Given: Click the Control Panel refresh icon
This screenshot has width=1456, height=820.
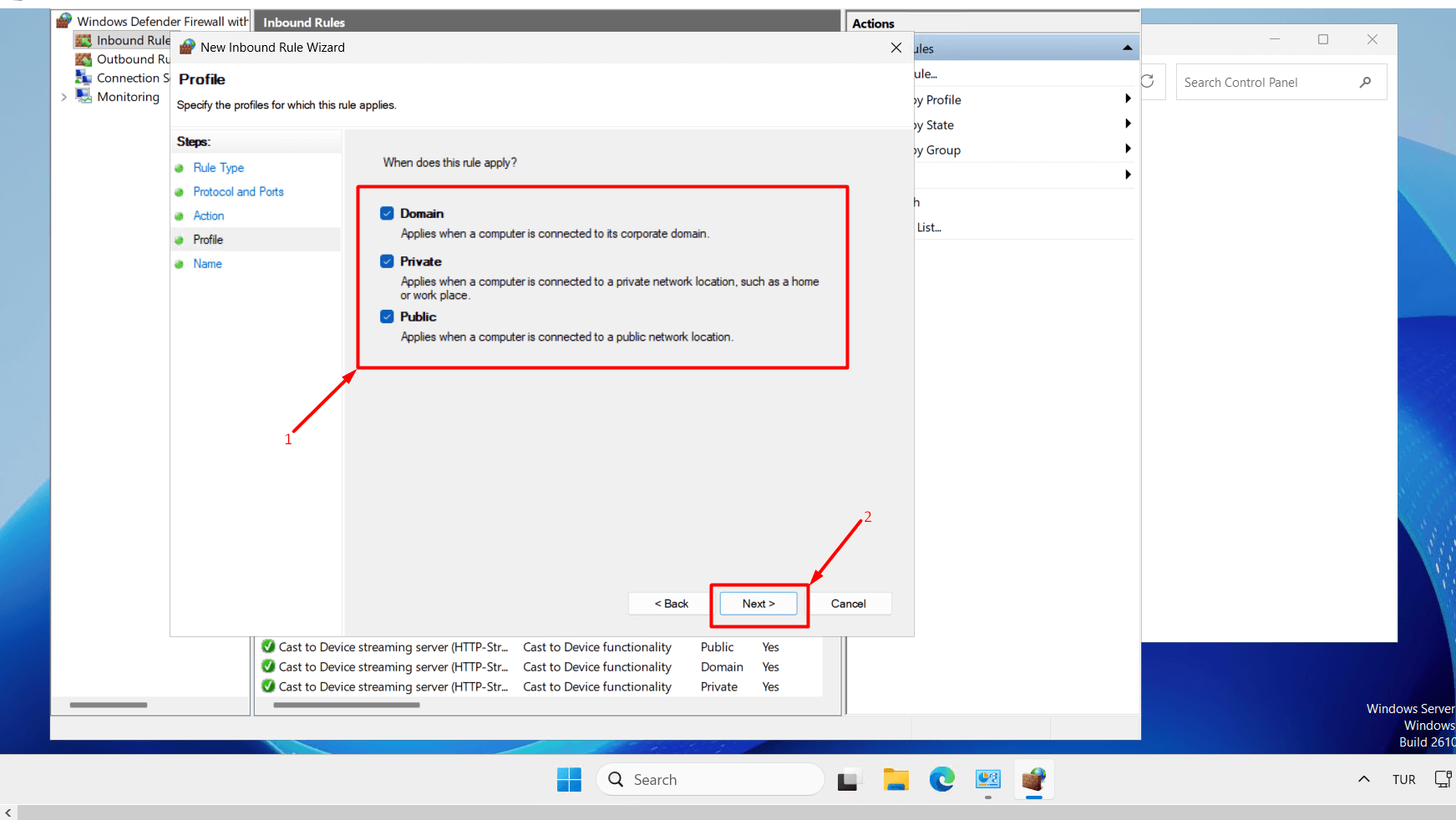Looking at the screenshot, I should point(1148,81).
